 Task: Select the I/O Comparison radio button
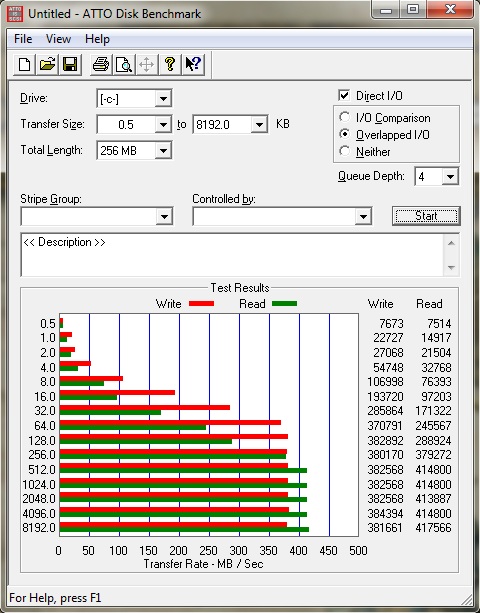click(x=344, y=117)
